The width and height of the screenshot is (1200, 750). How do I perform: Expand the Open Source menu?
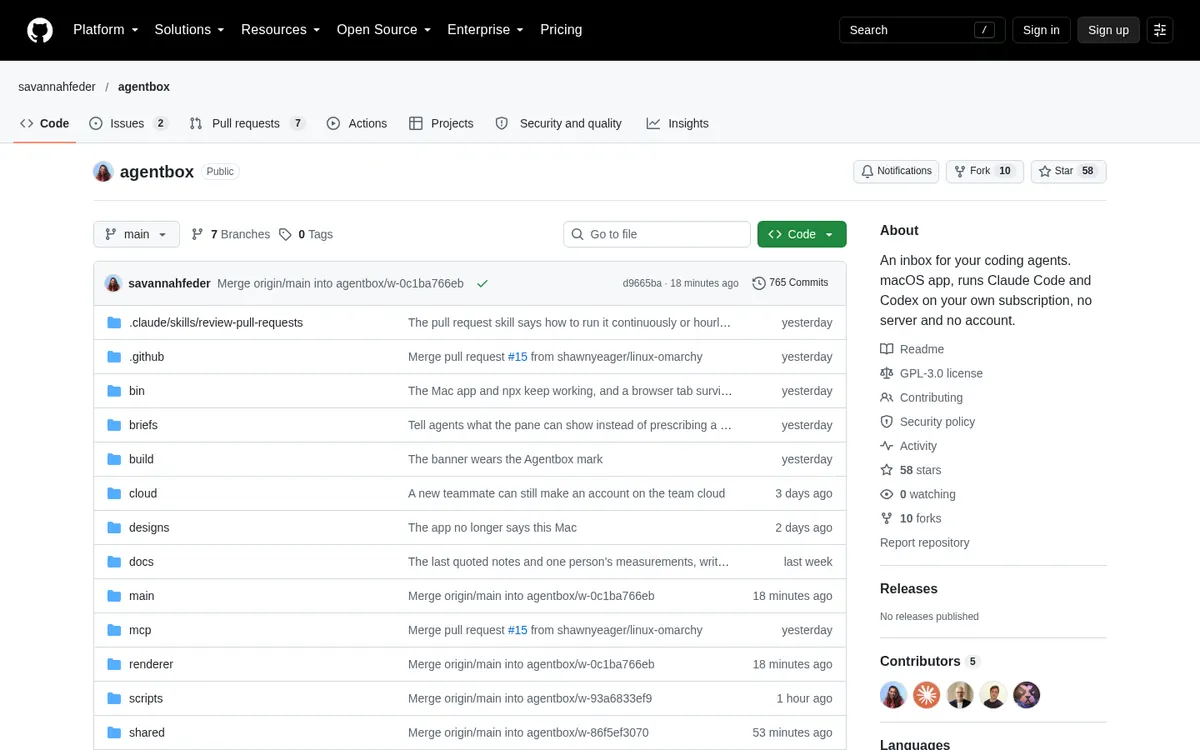(383, 30)
